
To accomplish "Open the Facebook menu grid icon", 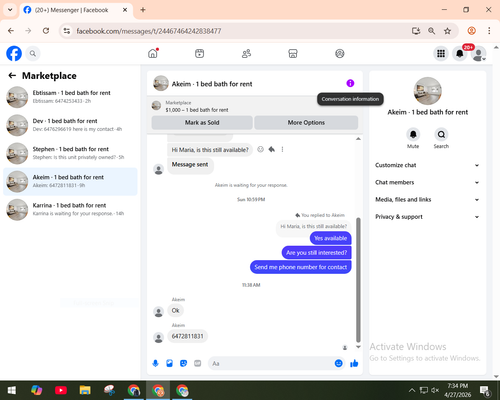I will [x=441, y=53].
